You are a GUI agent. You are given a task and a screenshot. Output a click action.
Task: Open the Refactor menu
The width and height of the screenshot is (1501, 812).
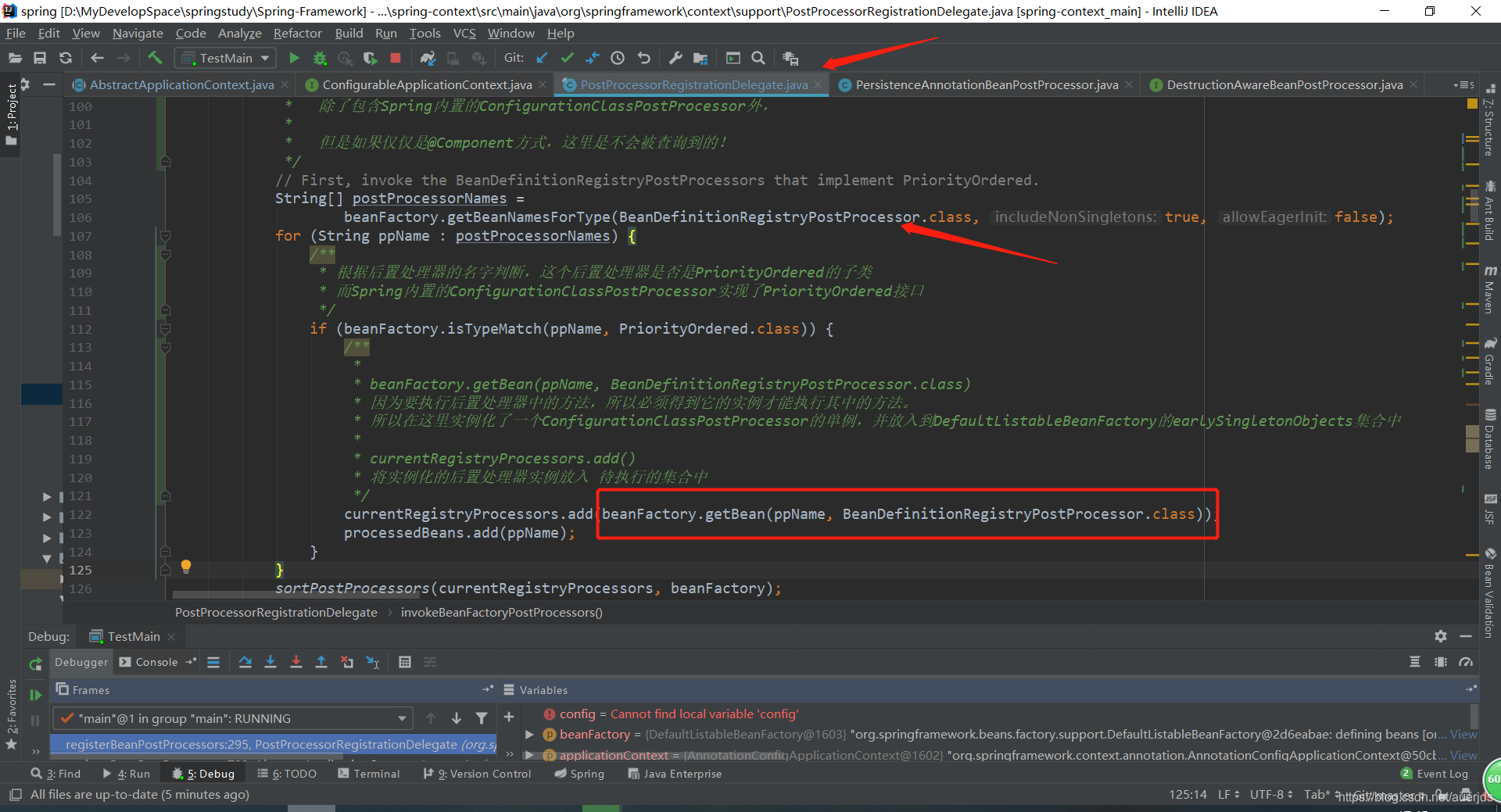pyautogui.click(x=297, y=33)
